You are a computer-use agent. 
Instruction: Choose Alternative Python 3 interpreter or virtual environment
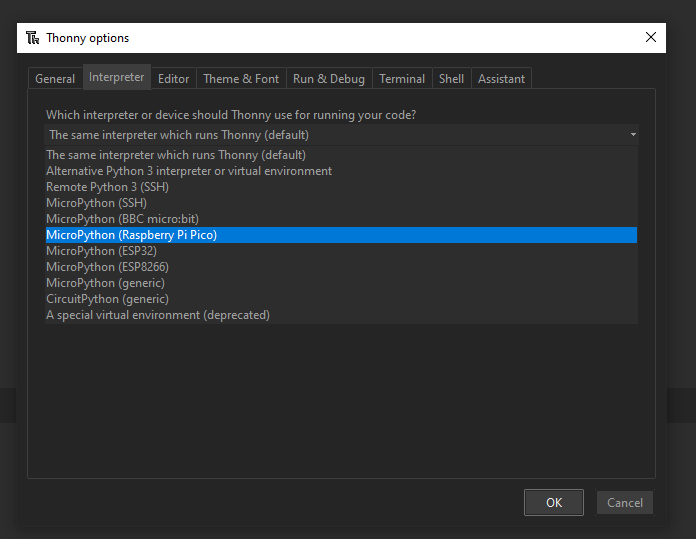click(x=341, y=171)
